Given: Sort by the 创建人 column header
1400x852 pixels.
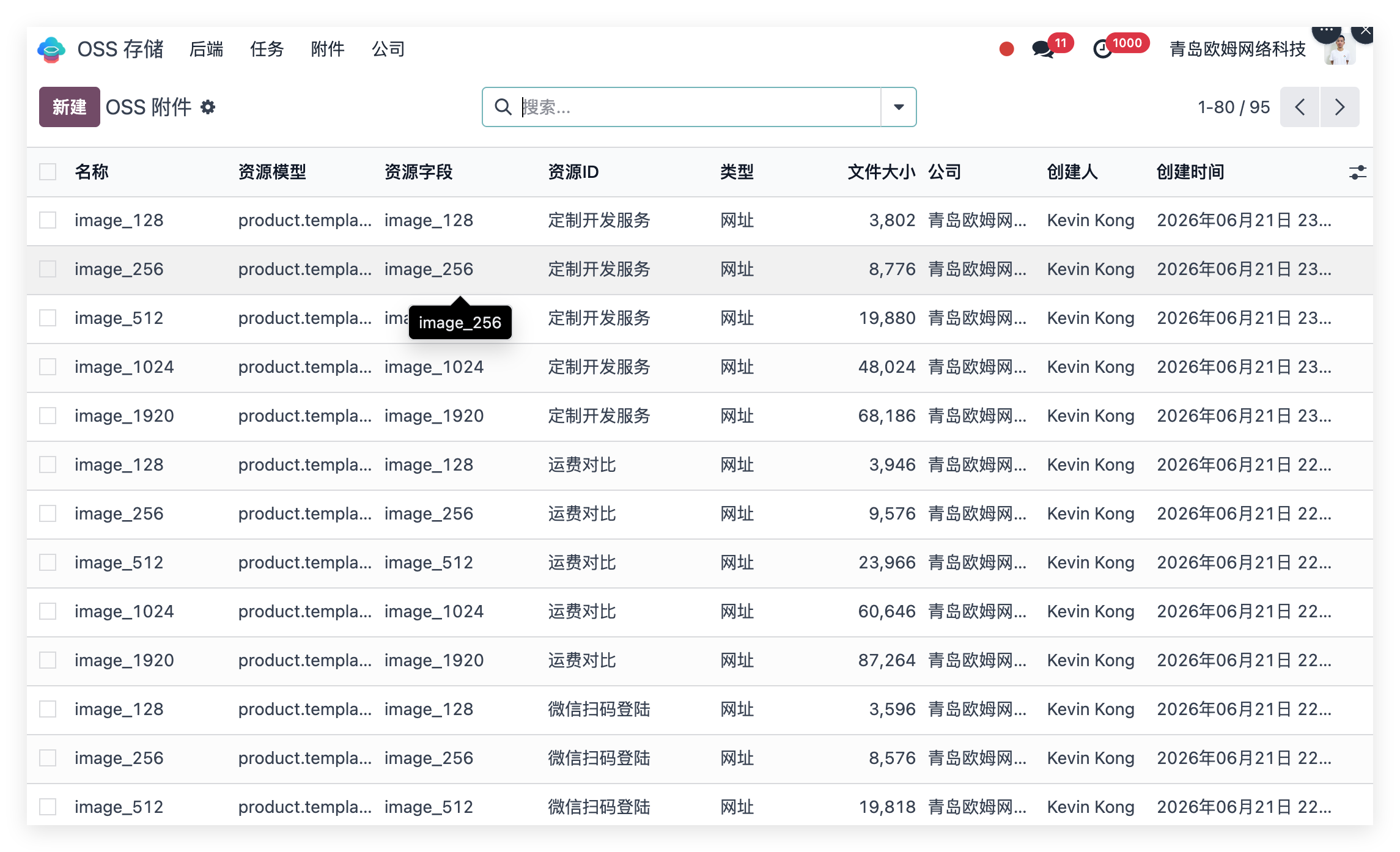Looking at the screenshot, I should 1072,172.
